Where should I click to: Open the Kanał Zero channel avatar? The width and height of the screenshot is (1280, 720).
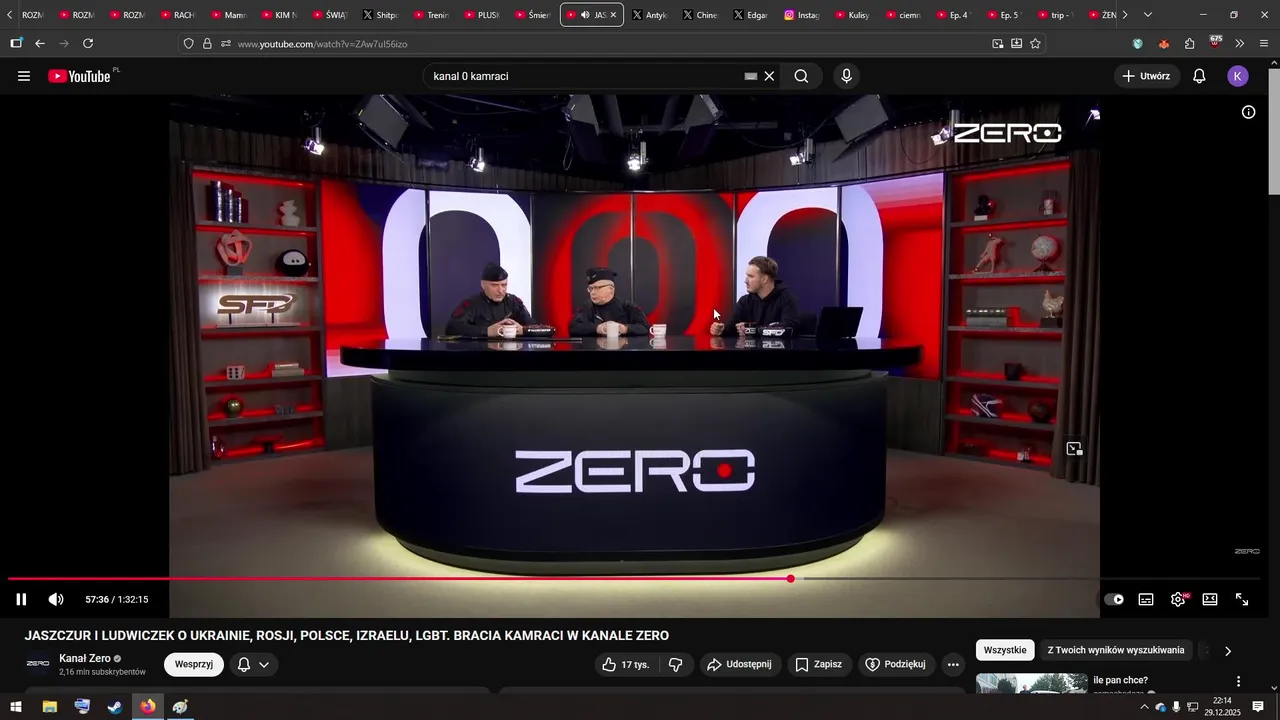click(38, 664)
